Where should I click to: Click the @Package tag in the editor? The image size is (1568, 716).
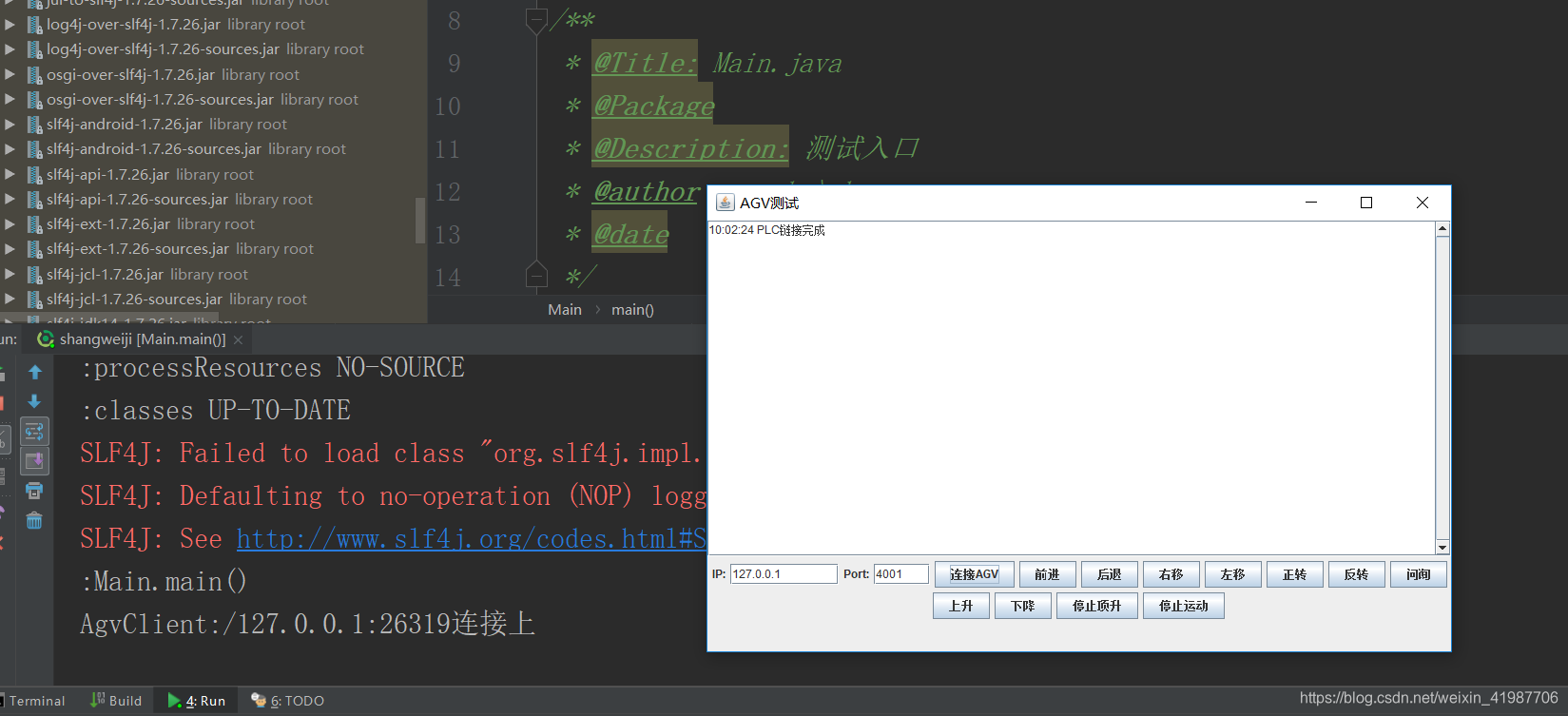[653, 105]
